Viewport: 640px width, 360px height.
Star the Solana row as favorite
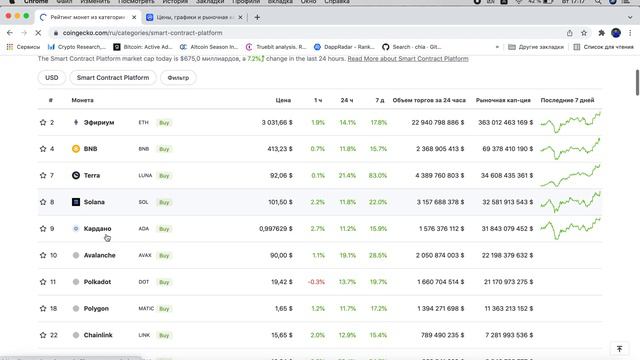pos(43,202)
